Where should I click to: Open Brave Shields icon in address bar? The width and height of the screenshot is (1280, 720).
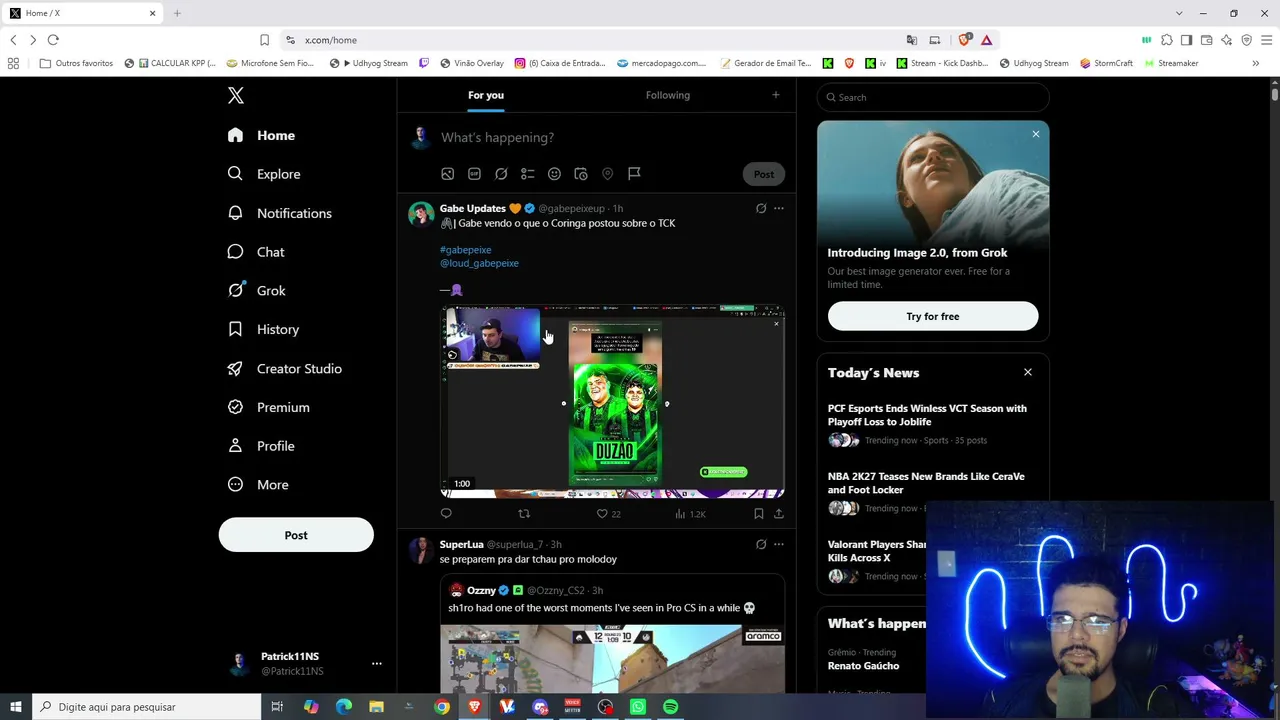pos(964,40)
